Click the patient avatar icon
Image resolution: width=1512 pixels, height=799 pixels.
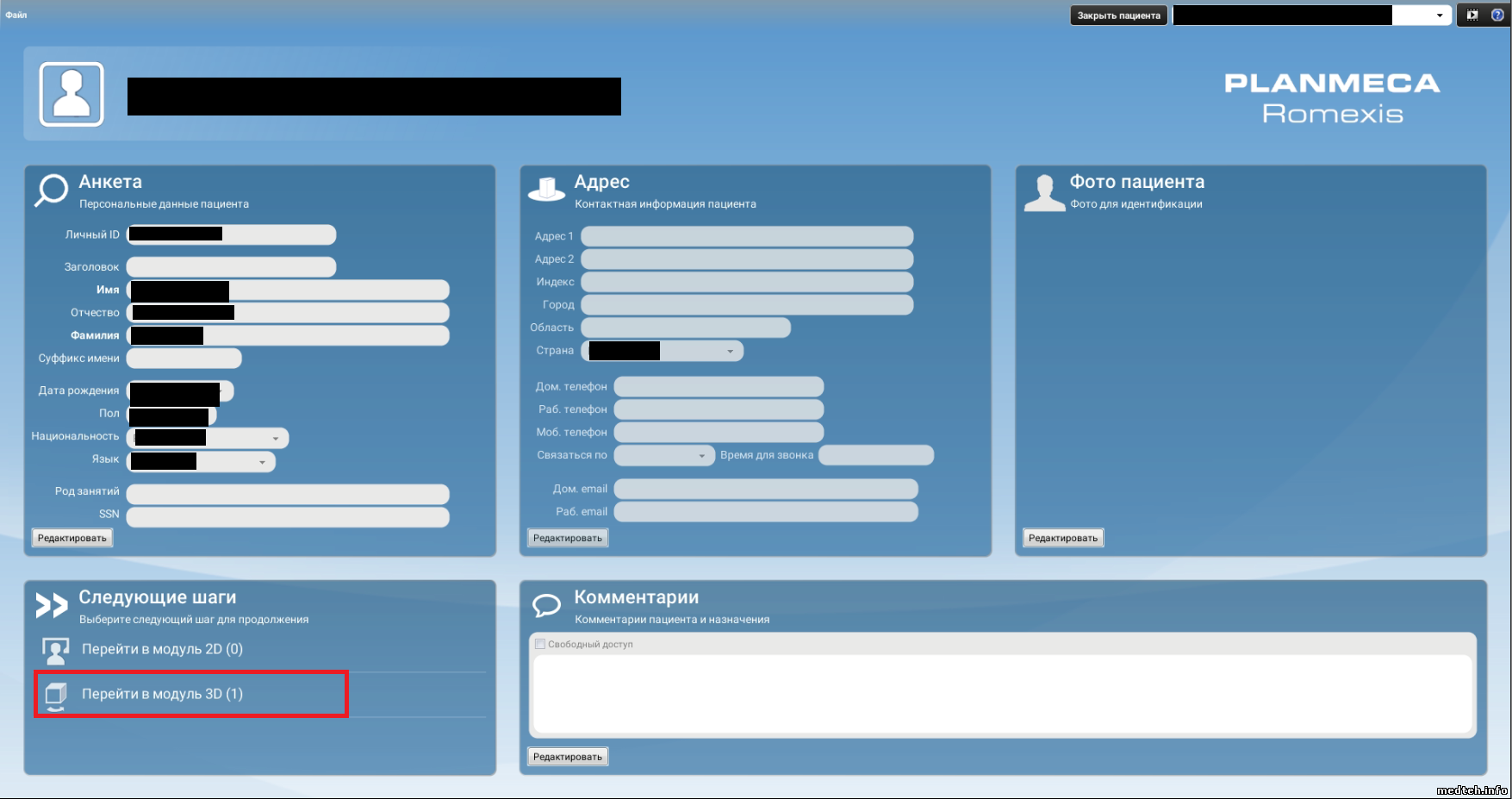pyautogui.click(x=72, y=94)
